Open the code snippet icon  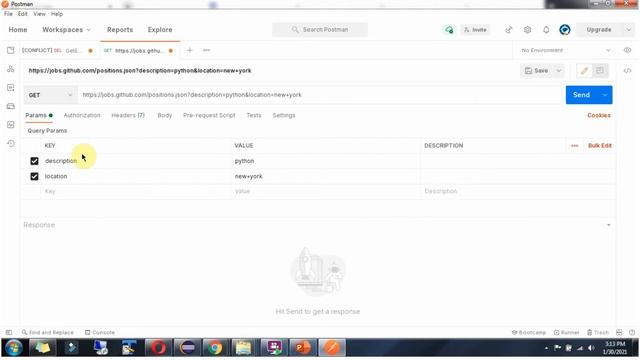[627, 71]
